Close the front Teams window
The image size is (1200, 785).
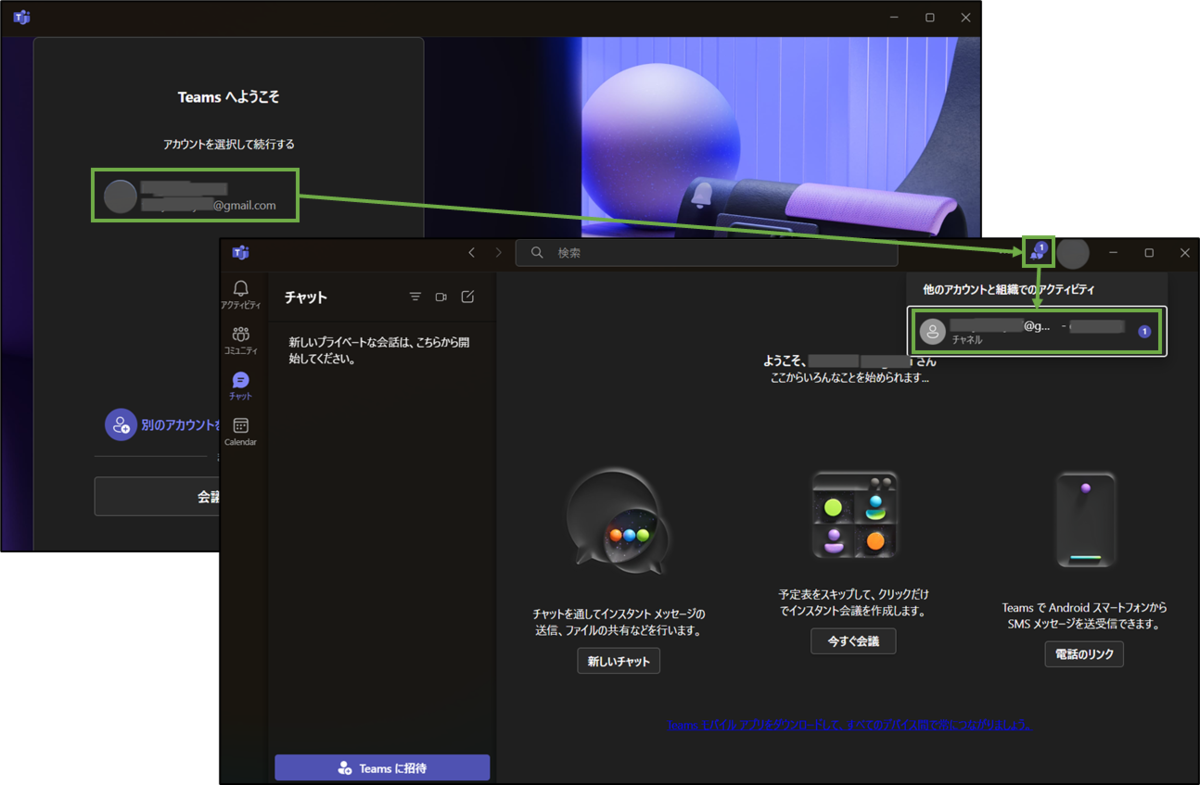[1185, 253]
